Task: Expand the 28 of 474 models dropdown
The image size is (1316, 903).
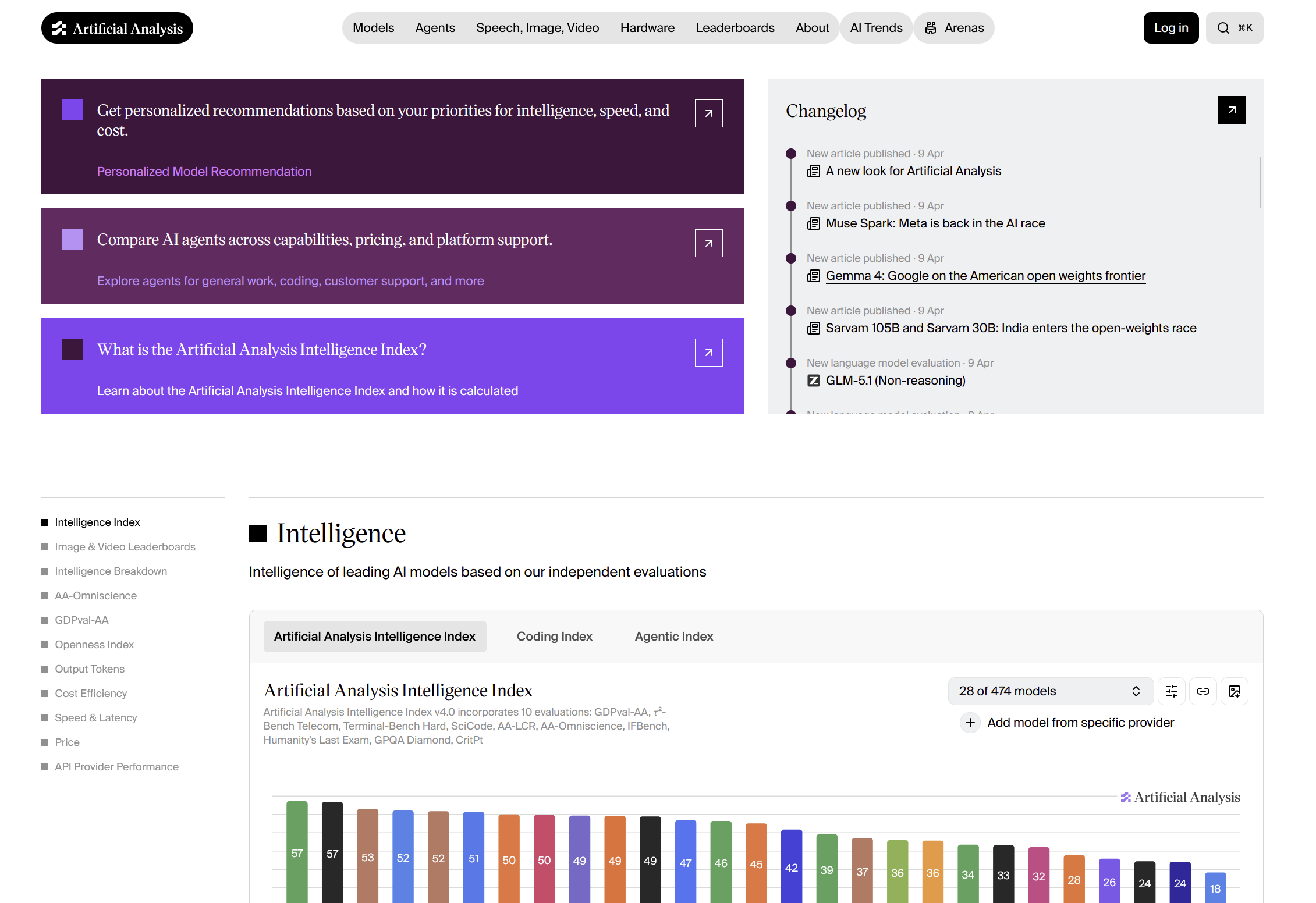Action: [x=1050, y=691]
